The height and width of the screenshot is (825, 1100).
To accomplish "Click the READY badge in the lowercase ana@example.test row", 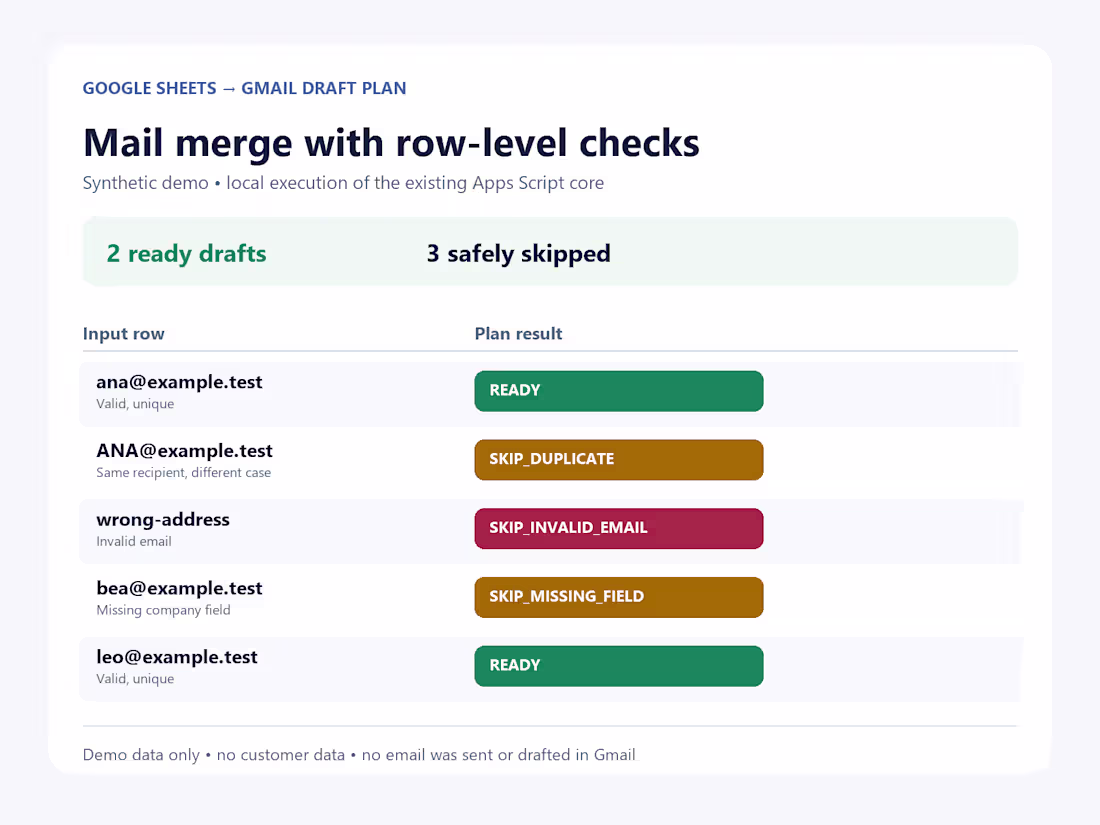I will click(x=619, y=391).
